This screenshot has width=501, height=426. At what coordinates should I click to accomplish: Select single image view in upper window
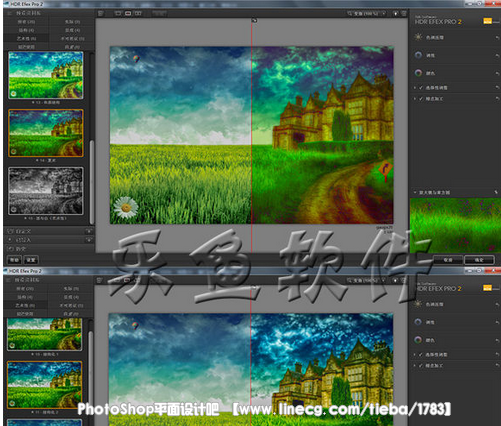point(118,13)
